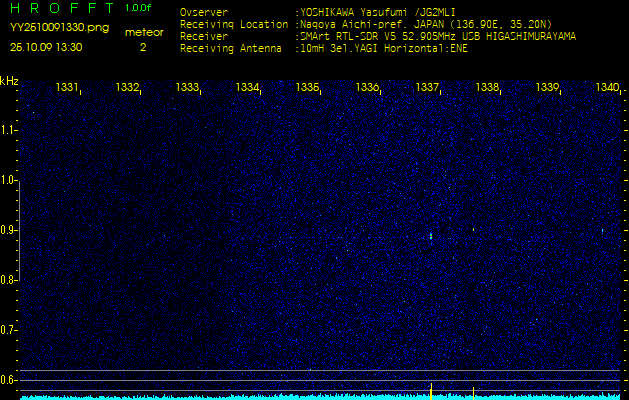
Task: Click the date stamp 25.10.09 13:30
Action: pos(46,46)
